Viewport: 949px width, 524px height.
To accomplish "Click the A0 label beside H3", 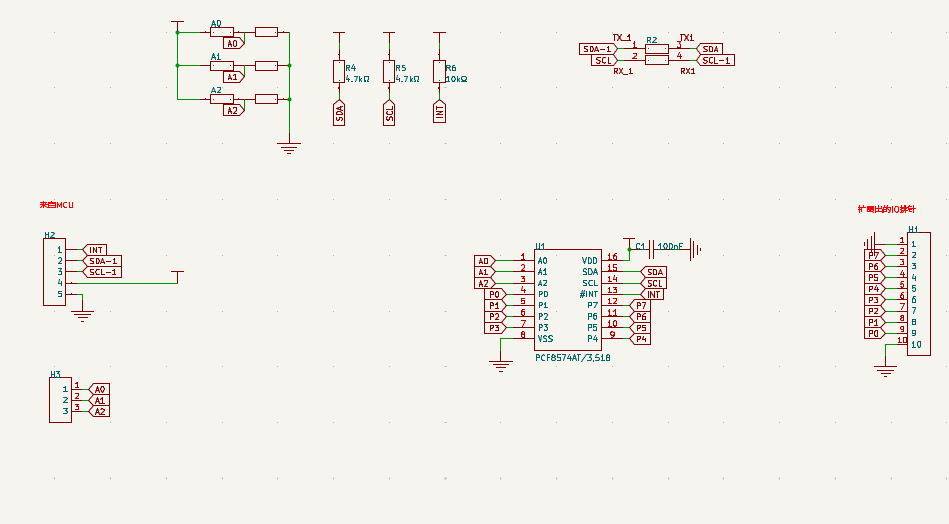I will [x=99, y=389].
